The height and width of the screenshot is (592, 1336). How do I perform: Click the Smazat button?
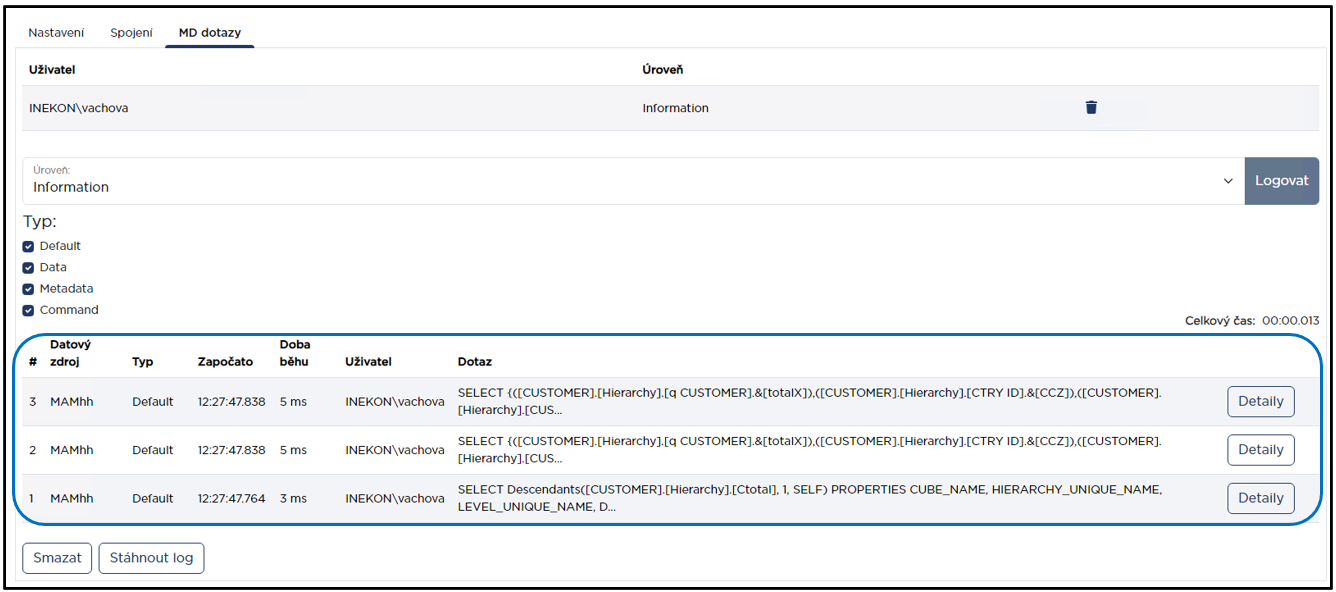click(58, 558)
